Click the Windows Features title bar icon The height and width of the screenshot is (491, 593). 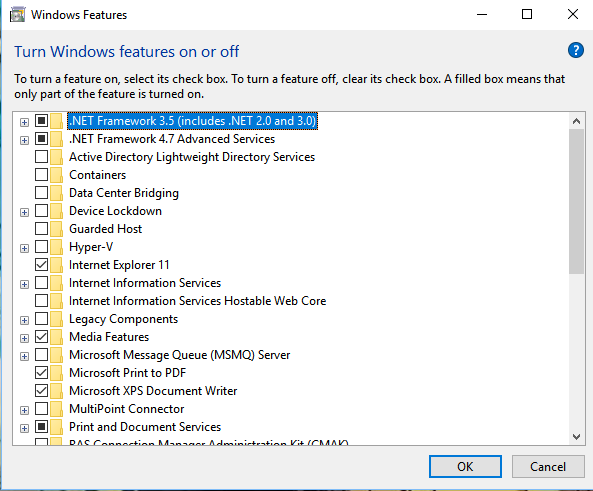[x=17, y=15]
